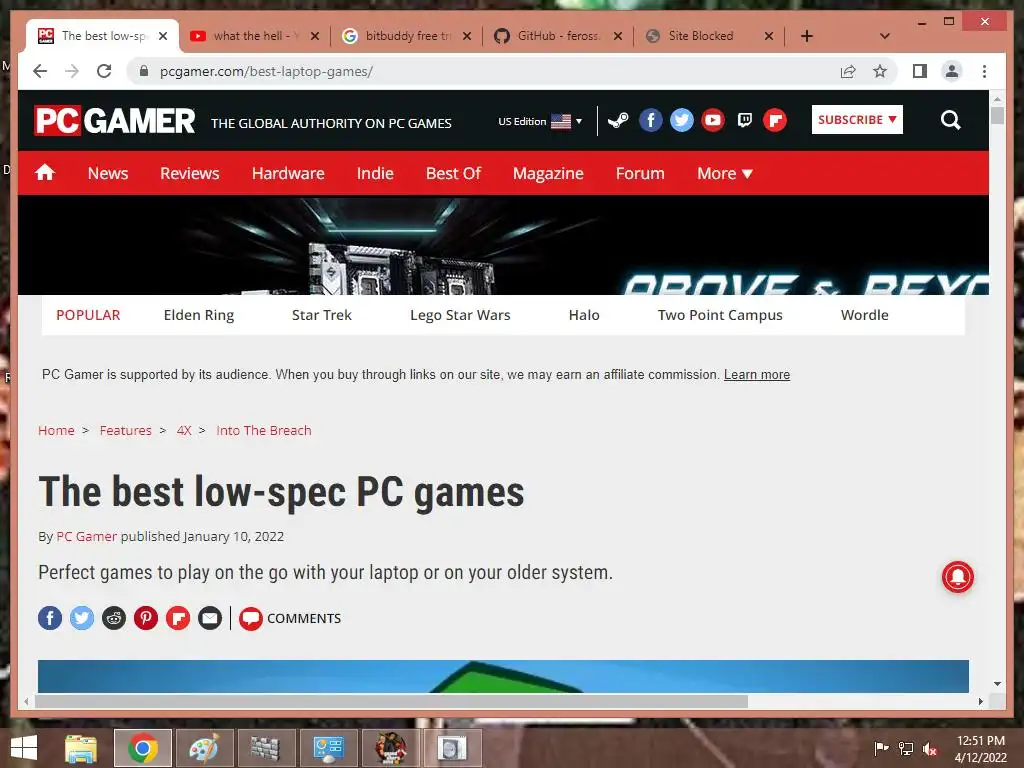This screenshot has width=1024, height=768.
Task: Click the Learn more affiliate link
Action: 757,375
